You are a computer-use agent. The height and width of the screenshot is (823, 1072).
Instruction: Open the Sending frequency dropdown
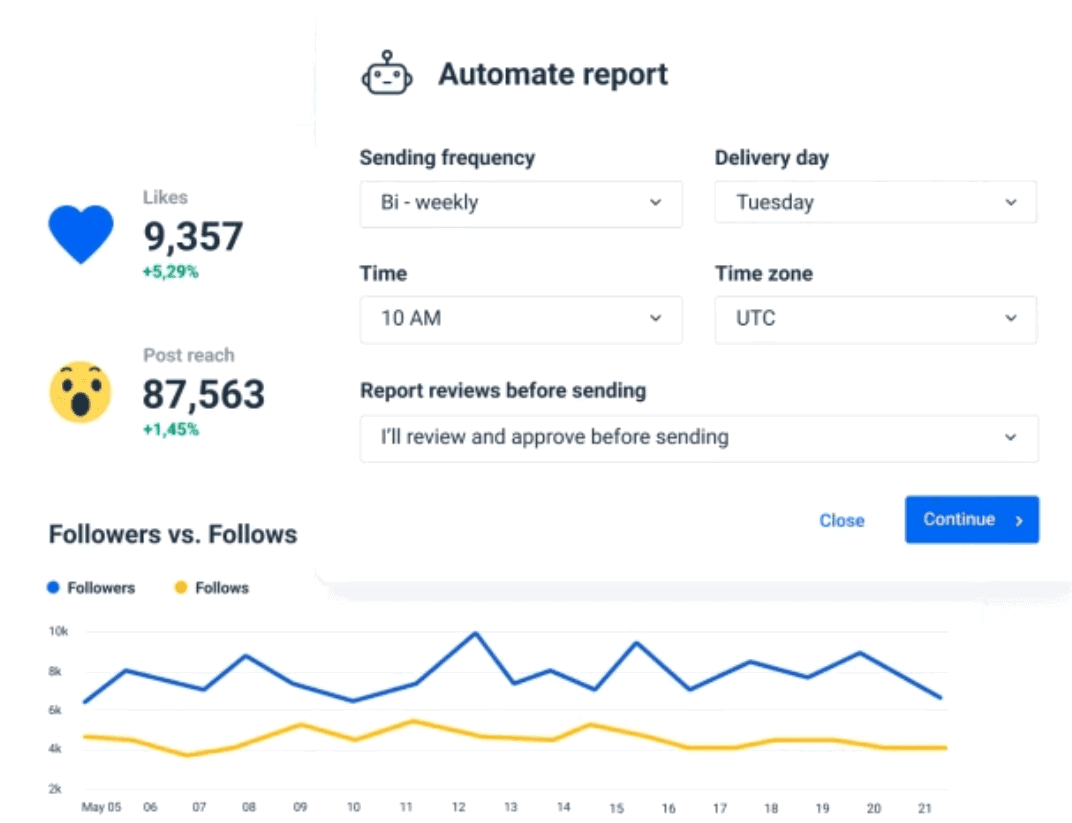[x=520, y=203]
